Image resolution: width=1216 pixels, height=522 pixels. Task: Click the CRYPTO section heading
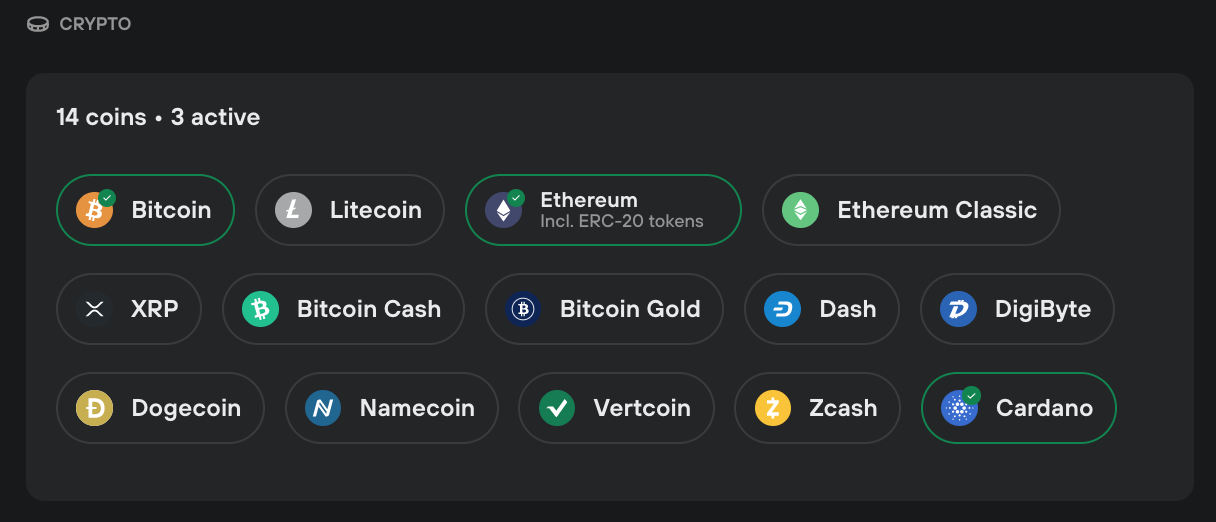[95, 24]
